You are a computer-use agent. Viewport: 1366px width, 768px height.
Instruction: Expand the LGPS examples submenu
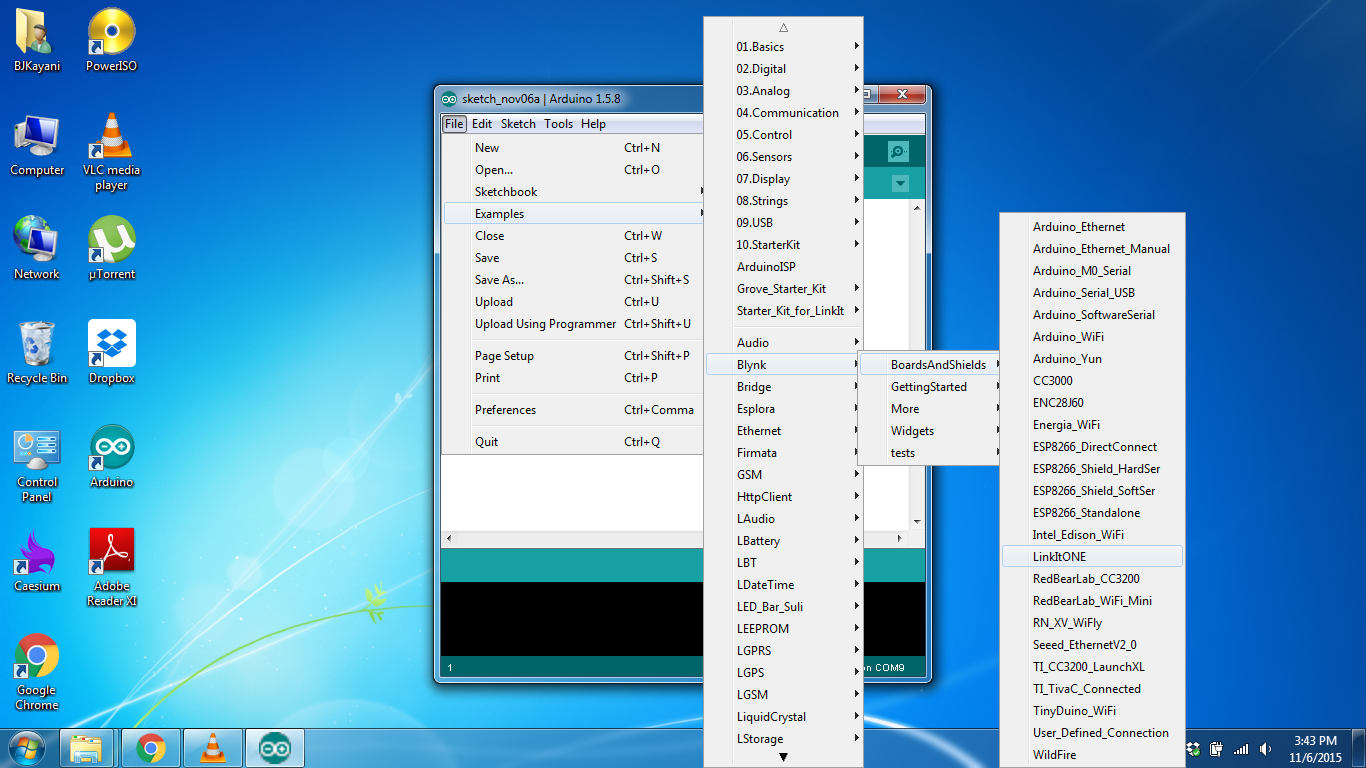(783, 673)
